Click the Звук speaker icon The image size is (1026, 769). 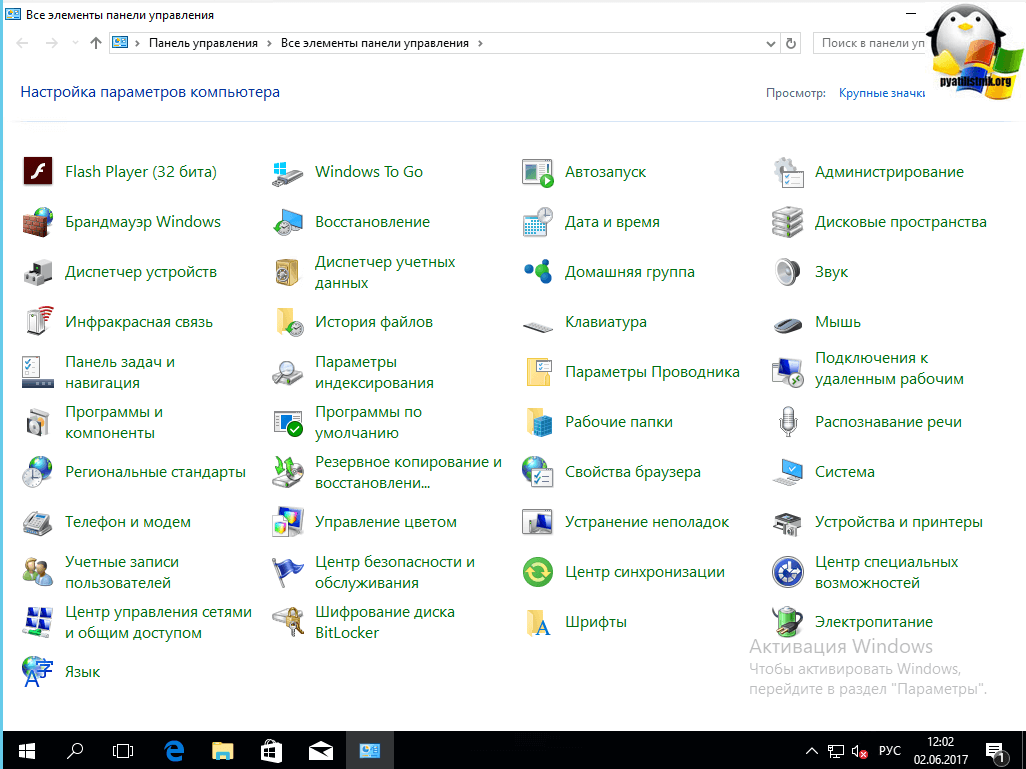click(x=787, y=272)
